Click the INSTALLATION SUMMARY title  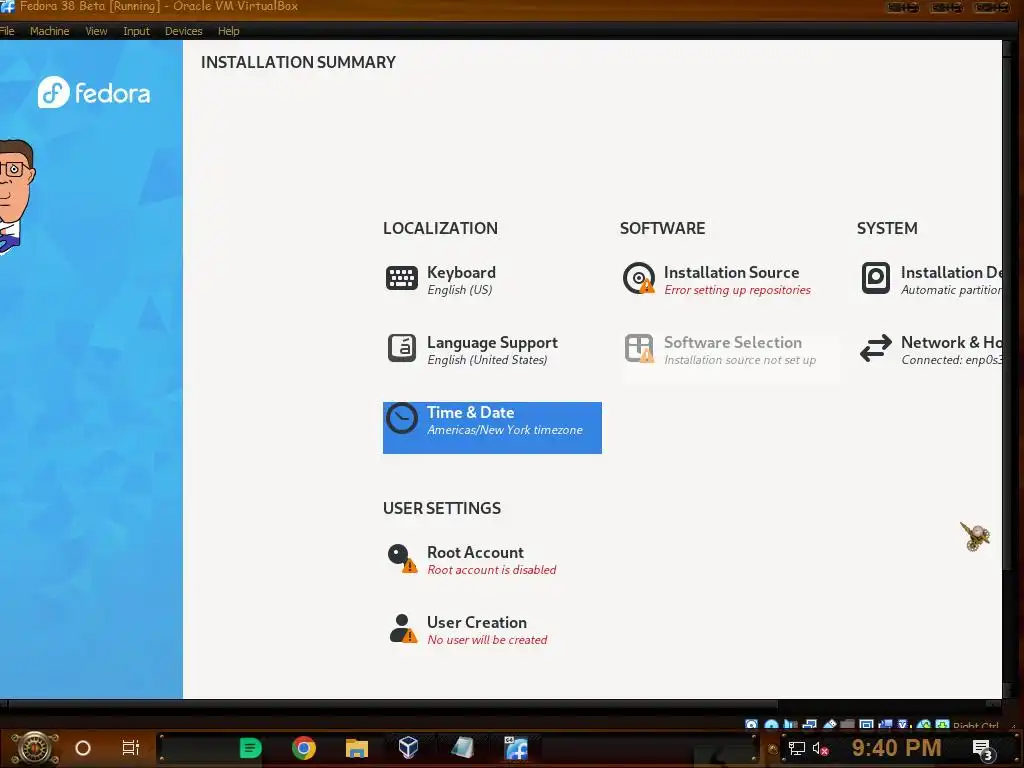click(x=298, y=62)
